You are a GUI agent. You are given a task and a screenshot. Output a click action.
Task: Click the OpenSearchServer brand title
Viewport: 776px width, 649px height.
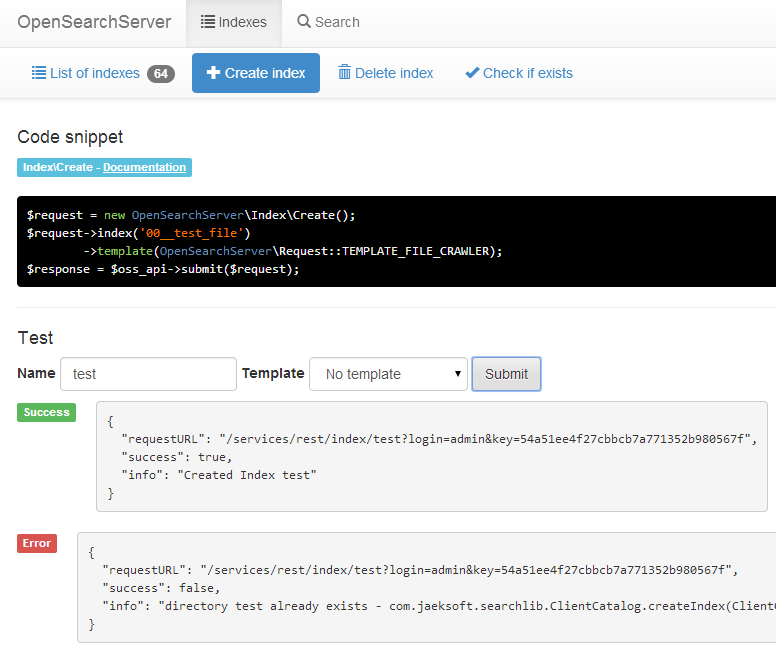pyautogui.click(x=94, y=22)
